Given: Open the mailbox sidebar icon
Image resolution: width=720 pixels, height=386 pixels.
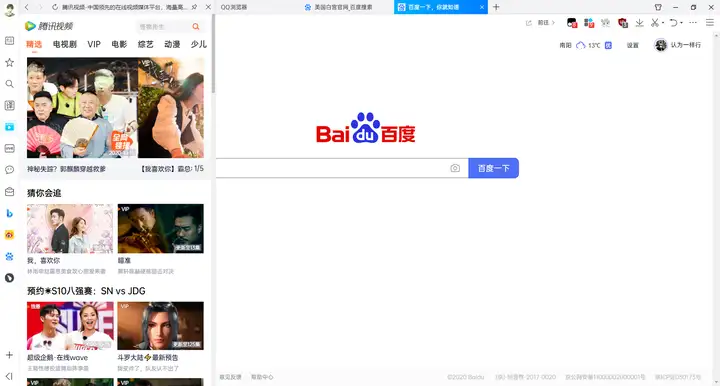Looking at the screenshot, I should coord(9,191).
